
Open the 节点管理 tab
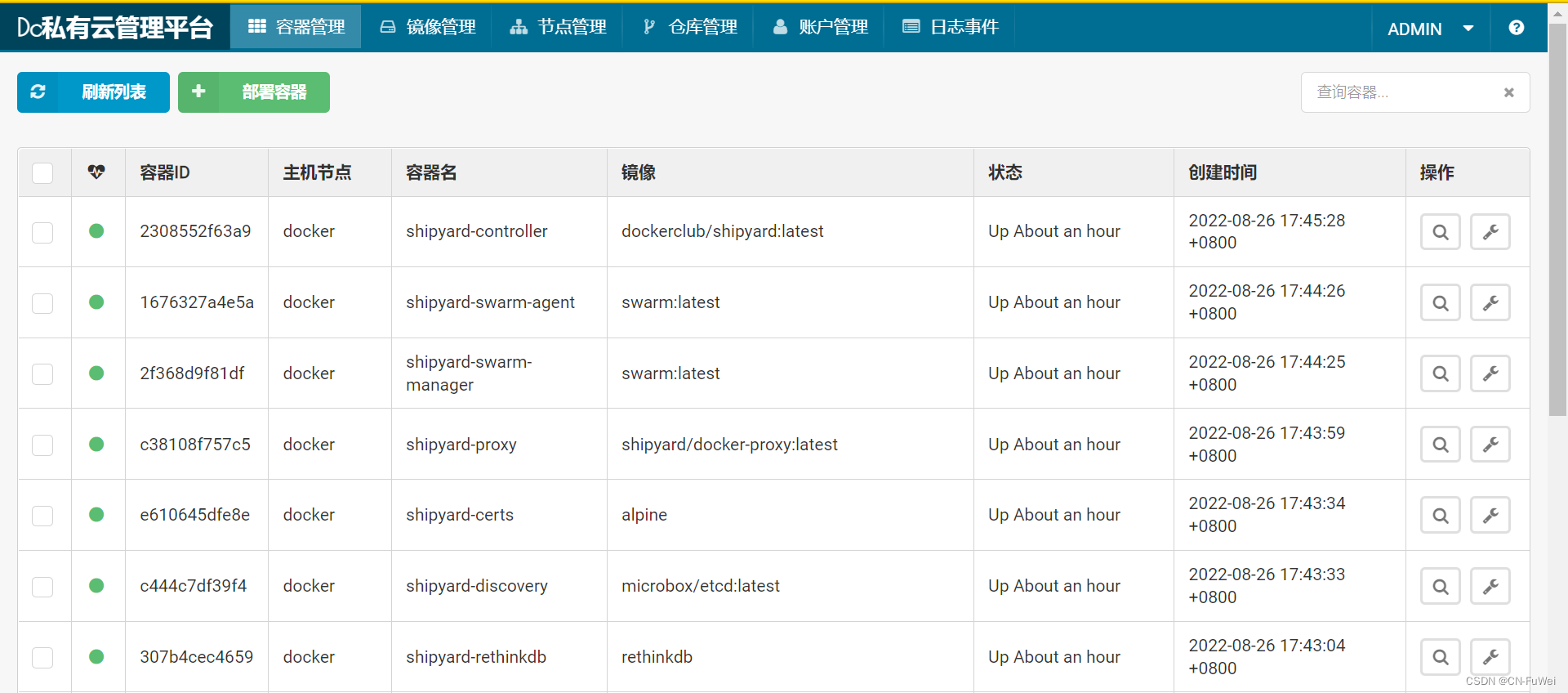coord(558,27)
